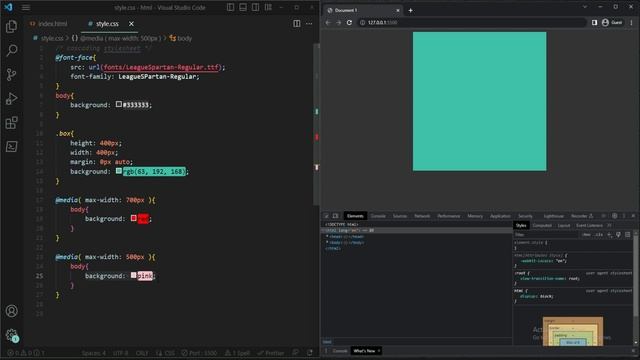Viewport: 640px width, 360px height.
Task: Click the Prettier status bar item
Action: coord(271,353)
